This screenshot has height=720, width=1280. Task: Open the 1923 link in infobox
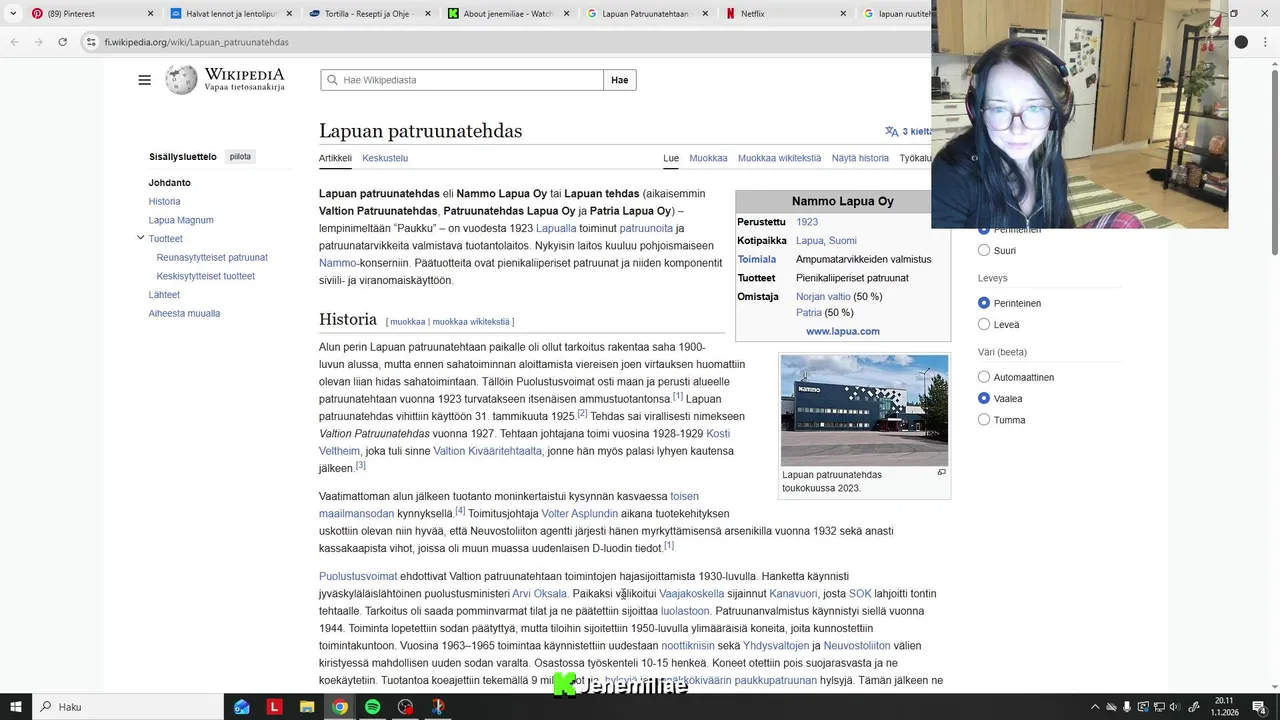[x=807, y=222]
